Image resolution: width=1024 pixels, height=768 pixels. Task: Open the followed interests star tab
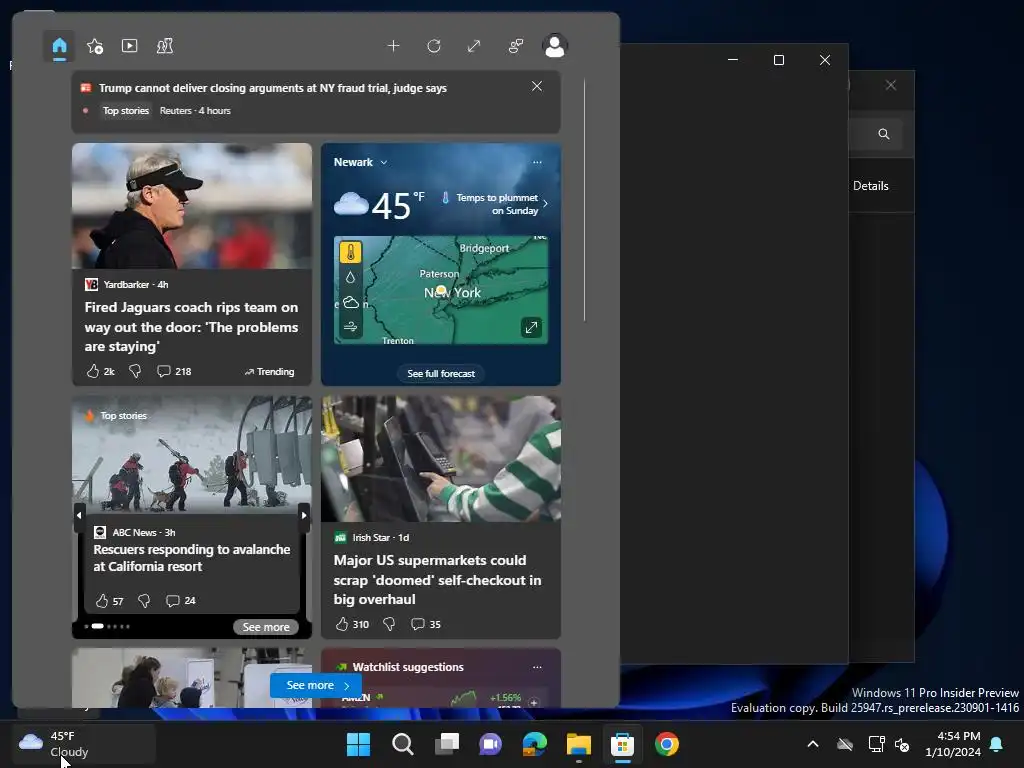pos(95,46)
